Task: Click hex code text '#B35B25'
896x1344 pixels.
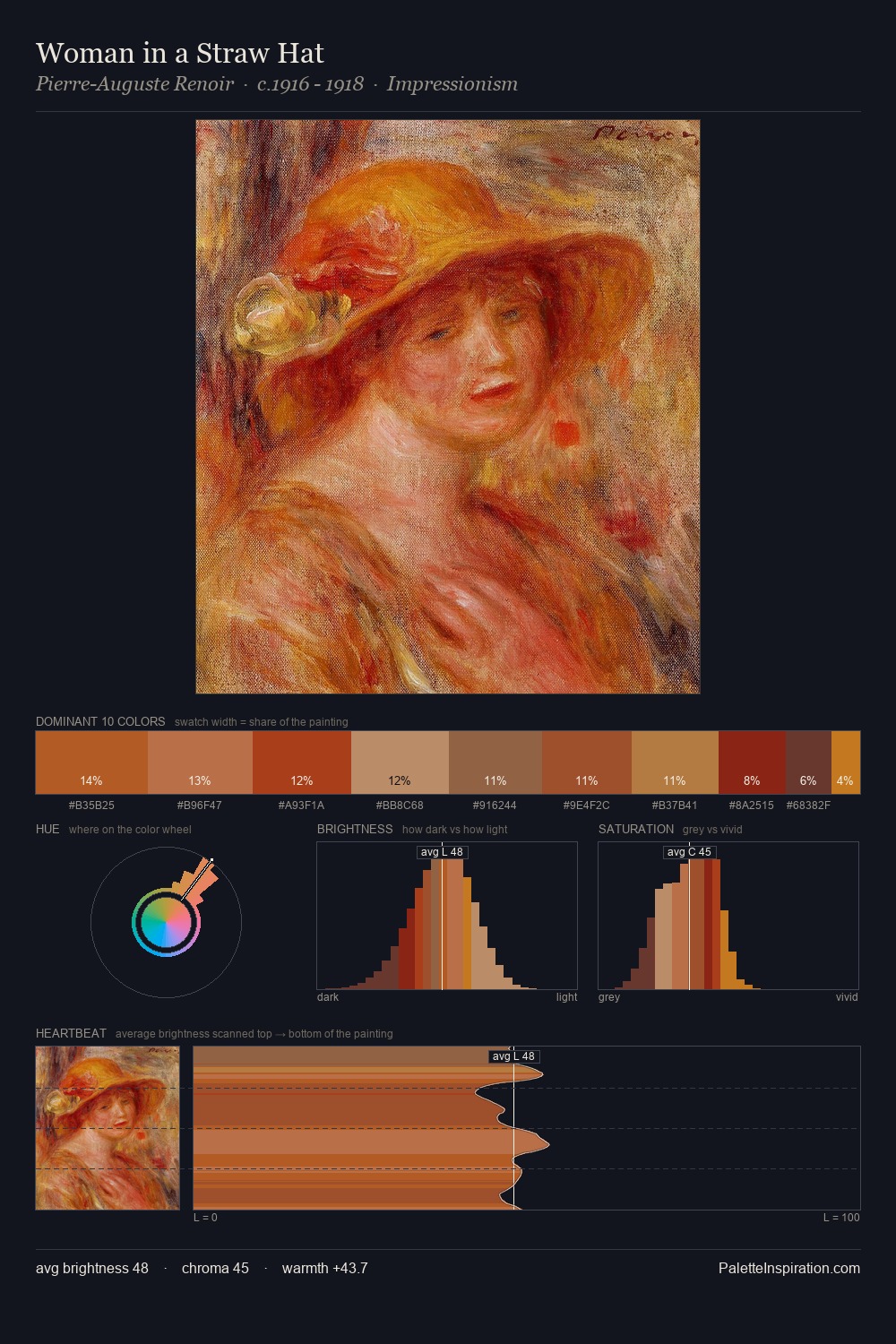Action: (91, 806)
